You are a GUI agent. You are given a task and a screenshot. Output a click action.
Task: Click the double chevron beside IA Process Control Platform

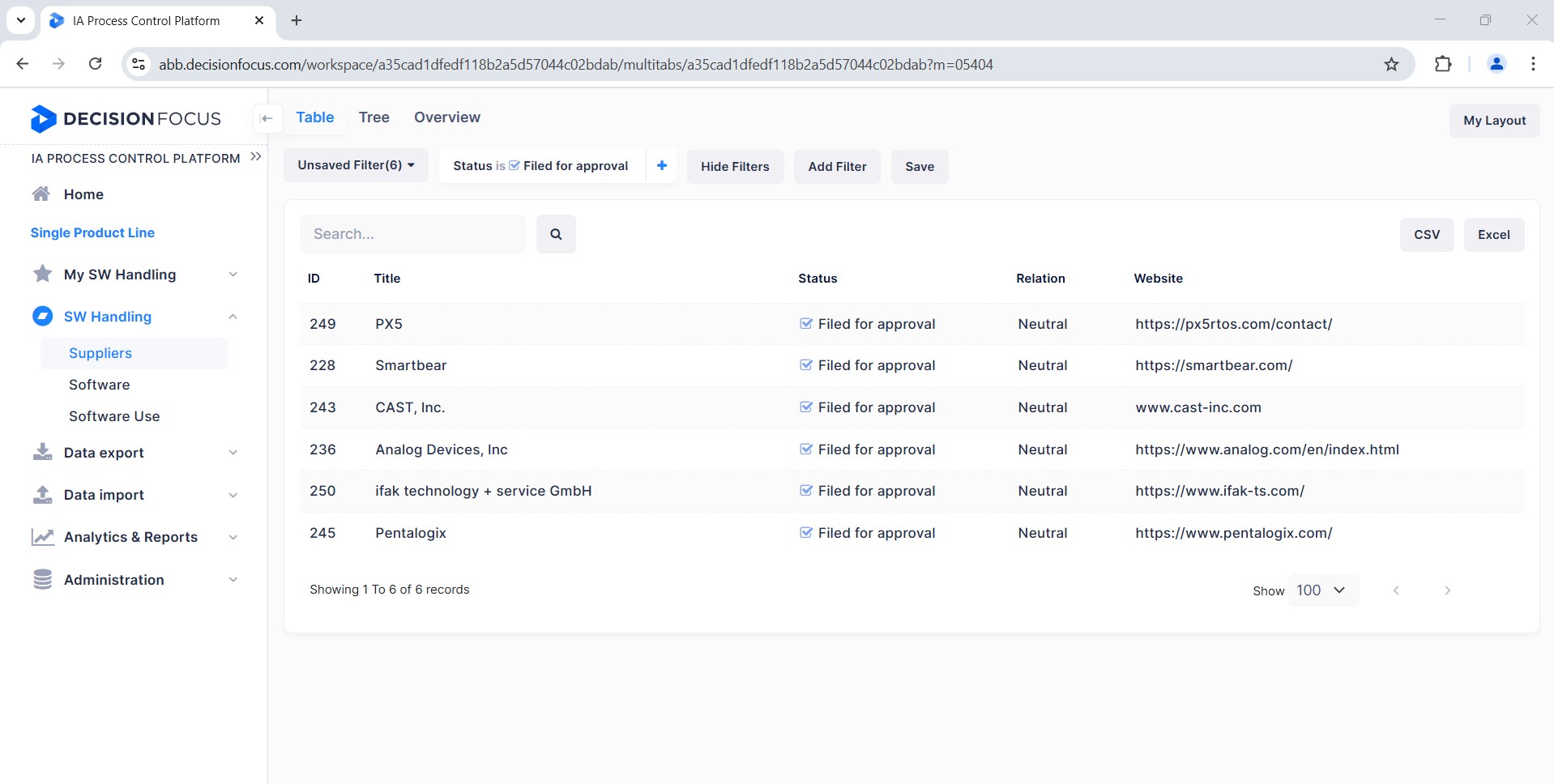tap(256, 157)
